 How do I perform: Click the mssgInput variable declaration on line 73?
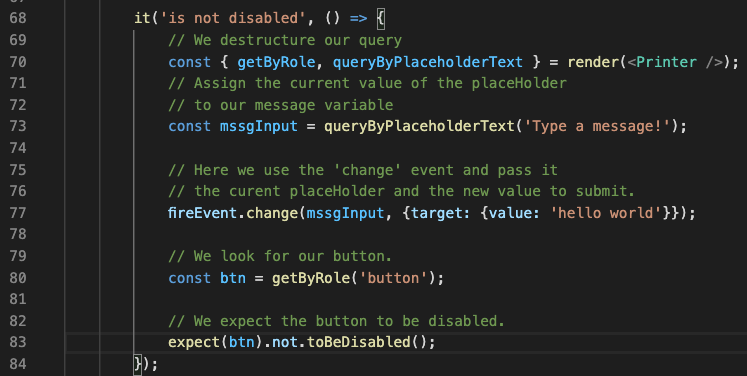pyautogui.click(x=259, y=126)
